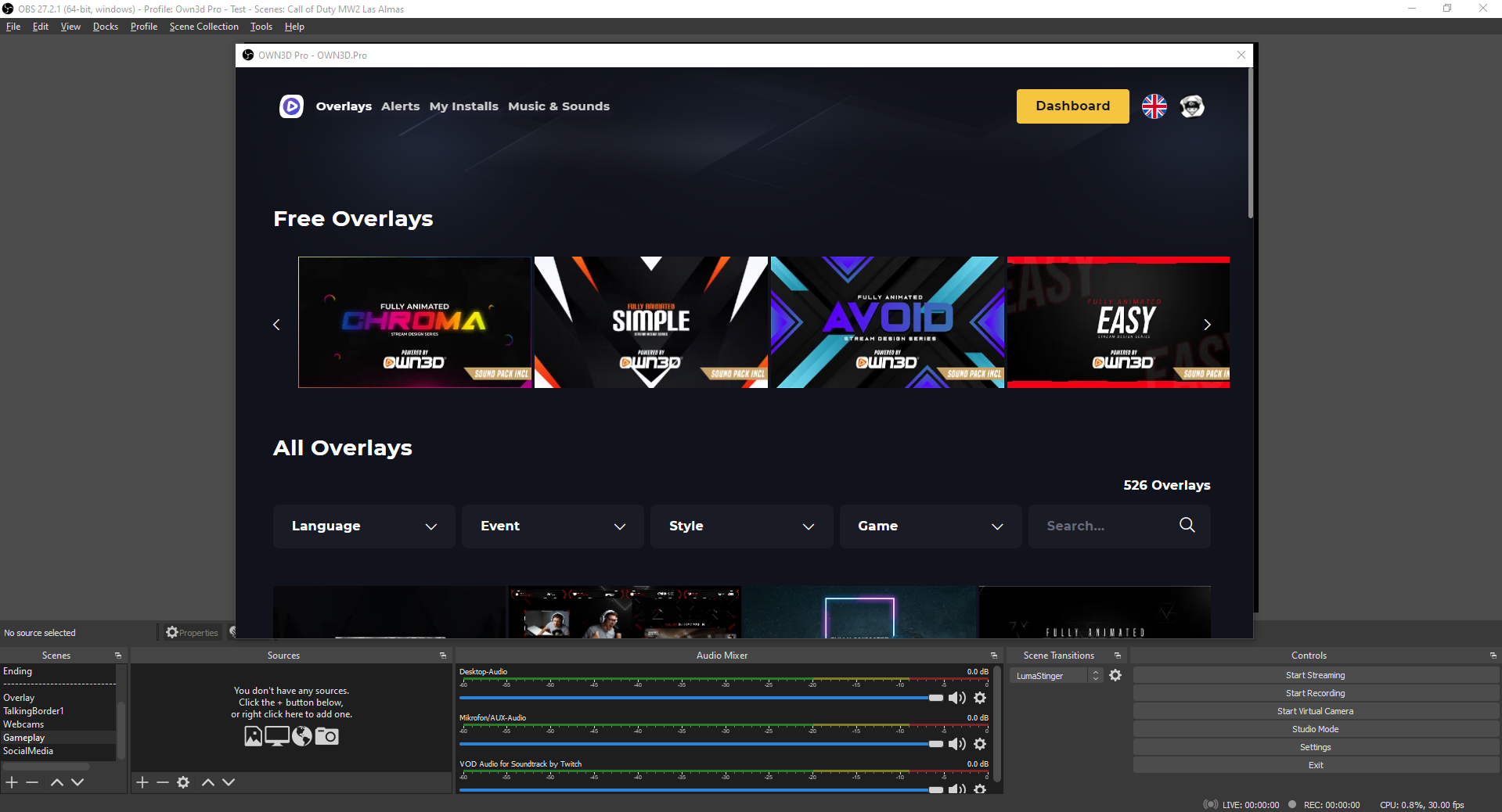Remove source with minus icon
1502x812 pixels.
point(163,782)
